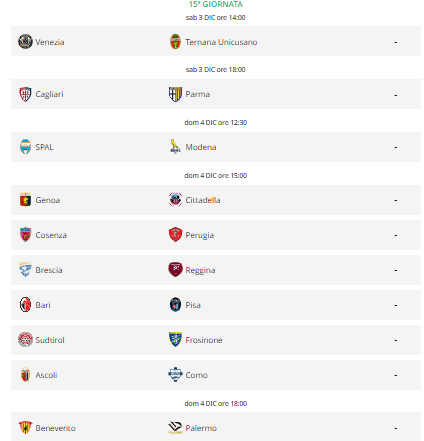
Task: Click the Palermo eagle logo
Action: (x=175, y=428)
